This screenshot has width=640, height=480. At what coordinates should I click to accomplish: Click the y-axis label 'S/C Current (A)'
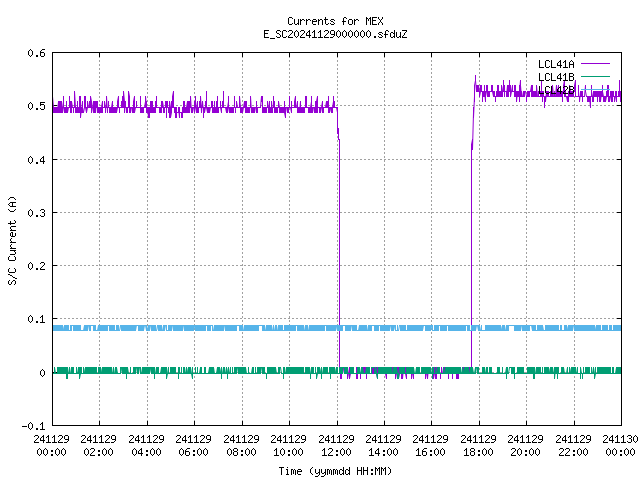pos(12,241)
